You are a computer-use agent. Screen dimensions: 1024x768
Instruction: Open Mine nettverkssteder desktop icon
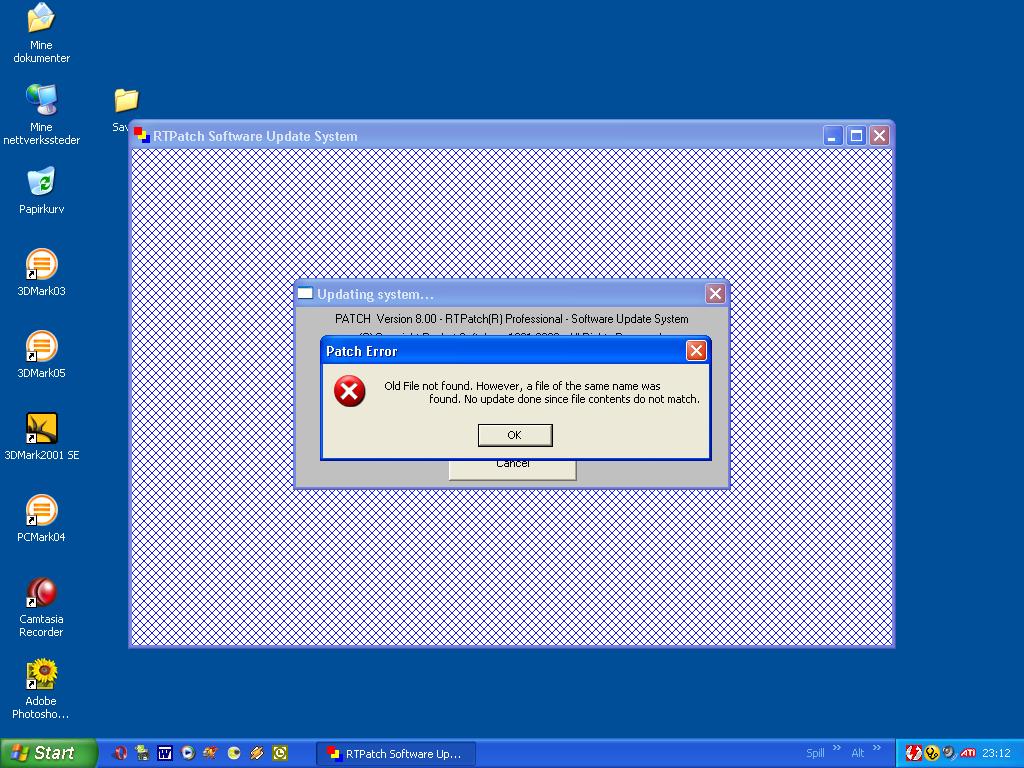[x=41, y=114]
